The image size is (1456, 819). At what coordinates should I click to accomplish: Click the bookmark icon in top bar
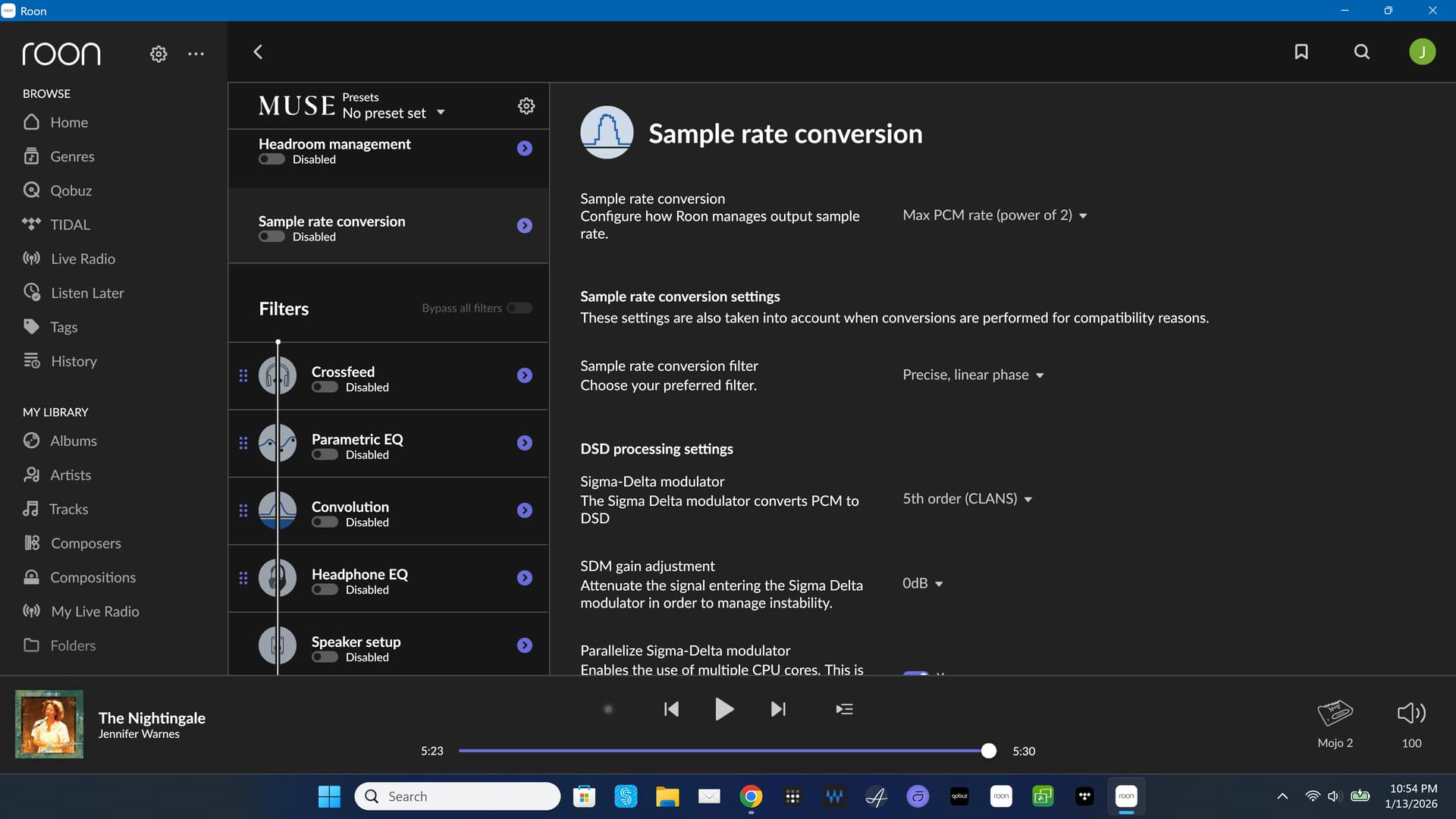click(1301, 52)
